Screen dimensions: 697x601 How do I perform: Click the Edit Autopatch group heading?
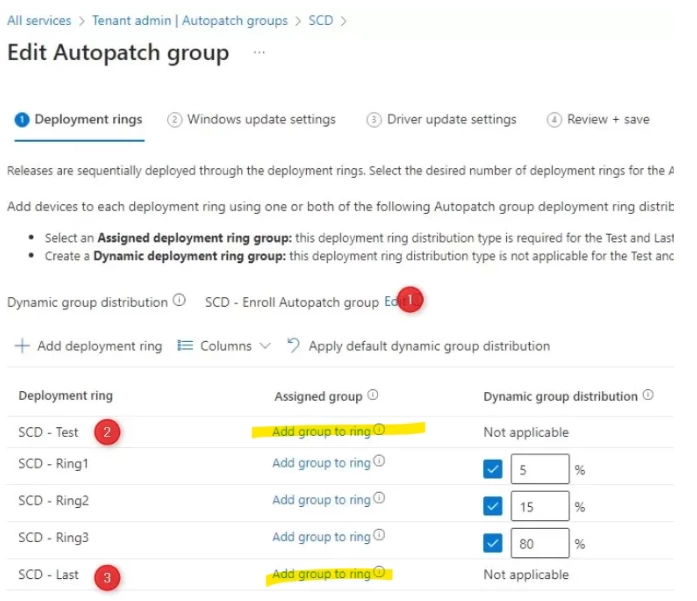click(x=118, y=53)
